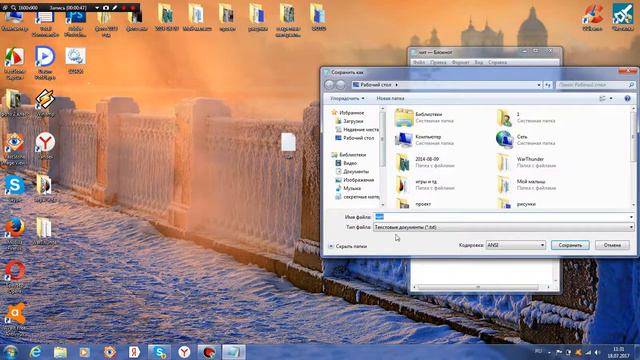This screenshot has width=640, height=360.
Task: Click the arrow after Рабочий стол in breadcrumb
Action: (396, 85)
